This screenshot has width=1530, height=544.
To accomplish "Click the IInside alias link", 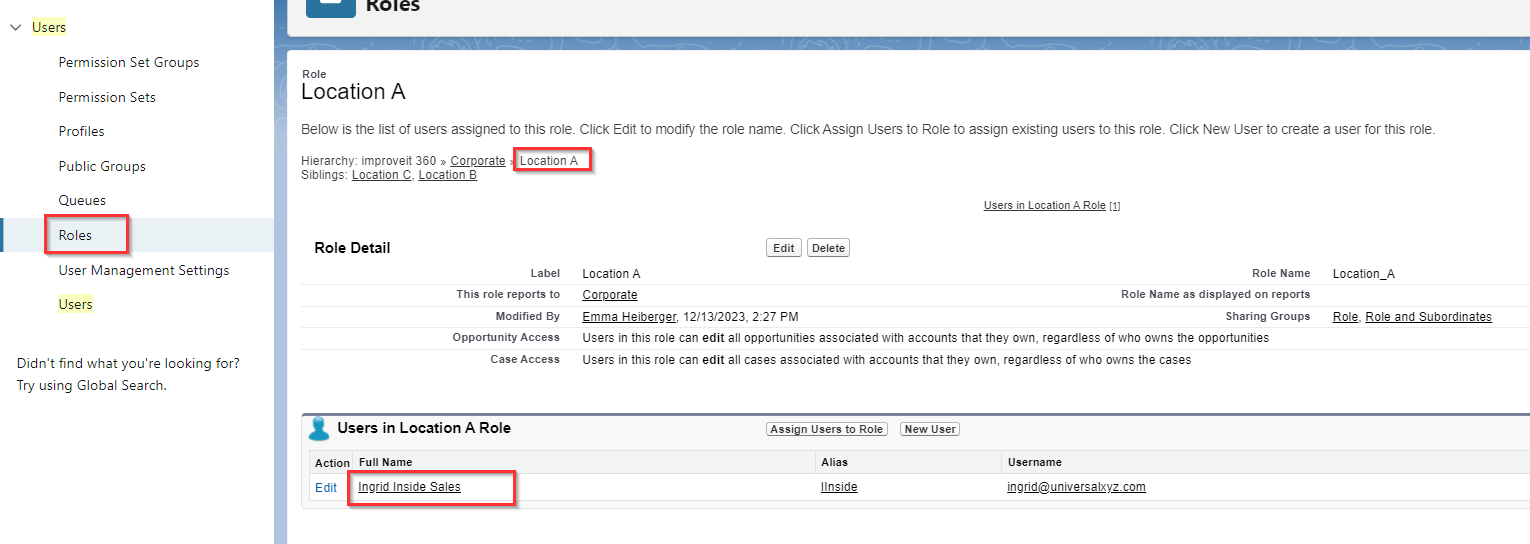I will coord(839,487).
